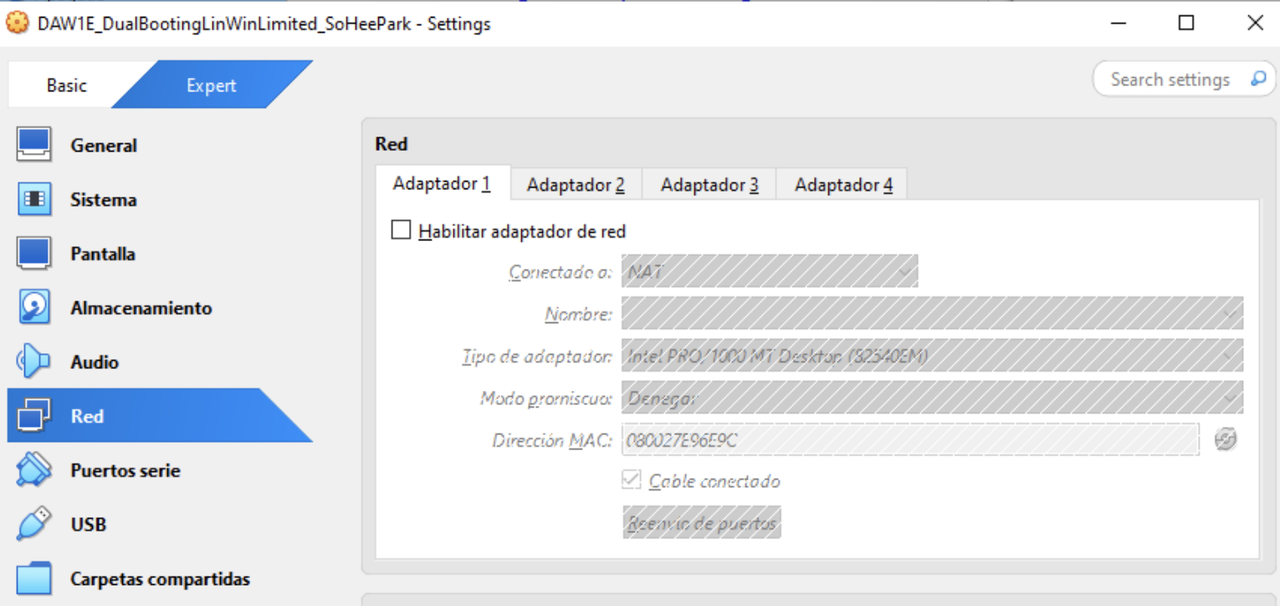Click the Audio speaker icon
1280x606 pixels.
click(34, 361)
